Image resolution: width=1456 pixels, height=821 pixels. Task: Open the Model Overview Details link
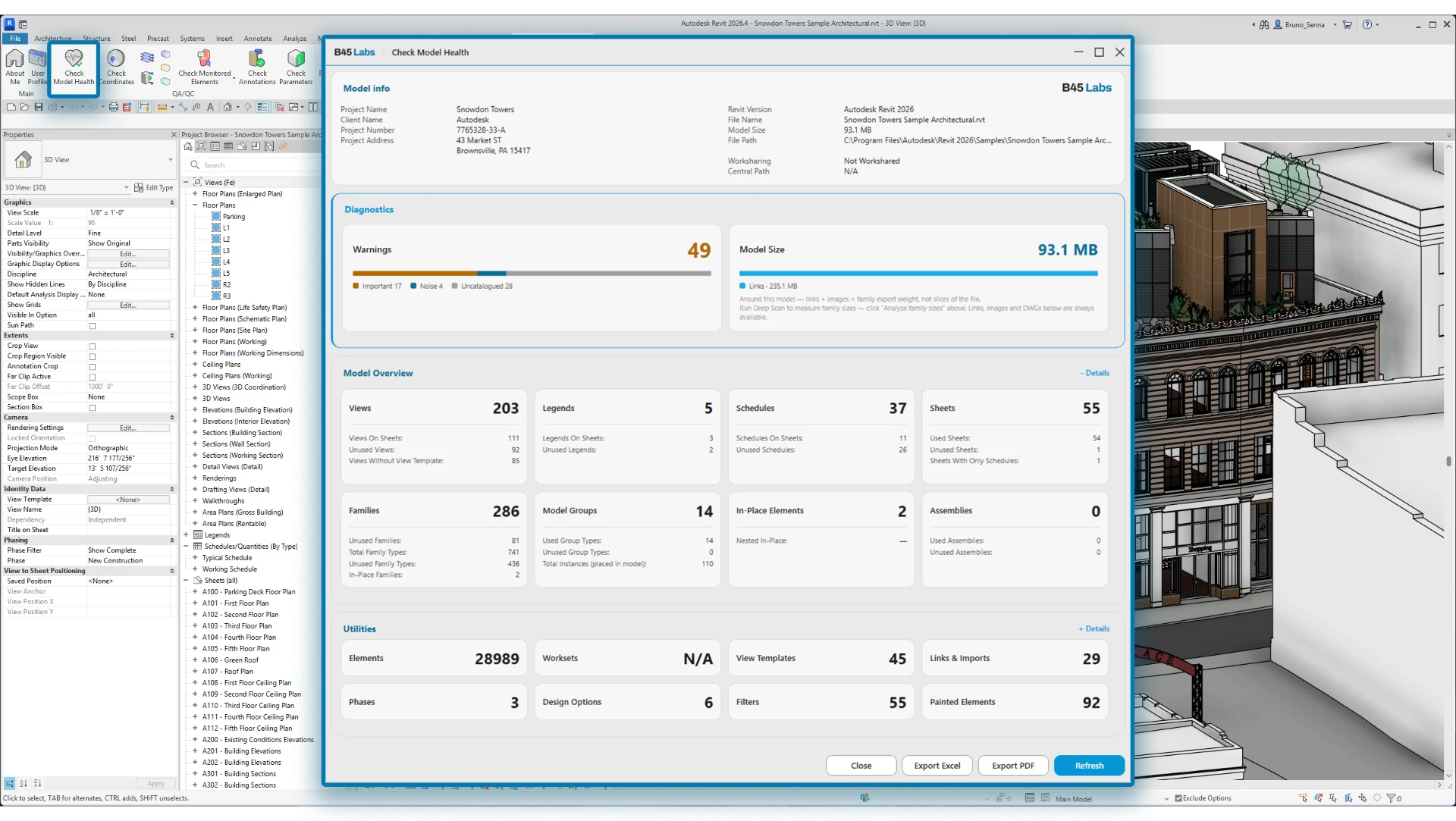tap(1095, 373)
